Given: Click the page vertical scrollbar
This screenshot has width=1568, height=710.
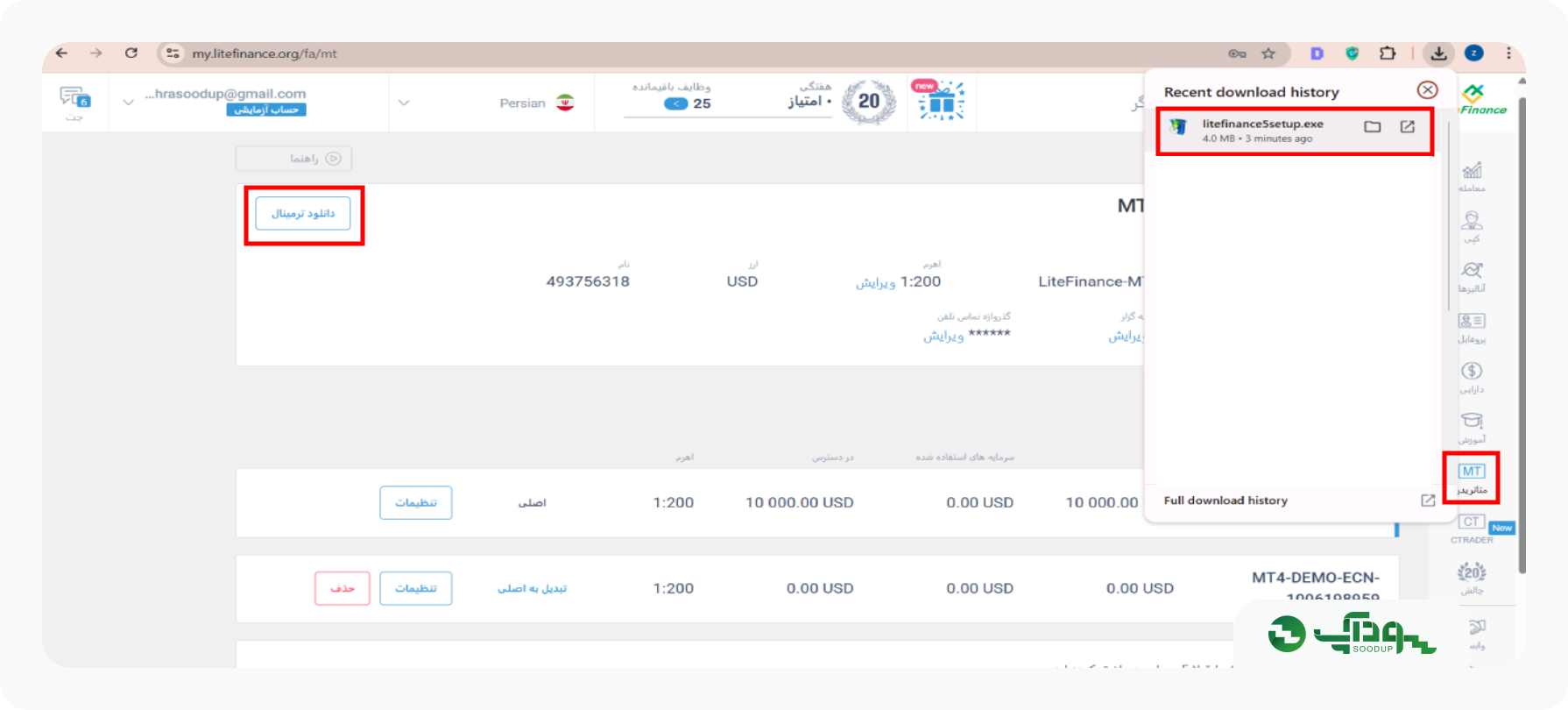Looking at the screenshot, I should pos(1522,333).
